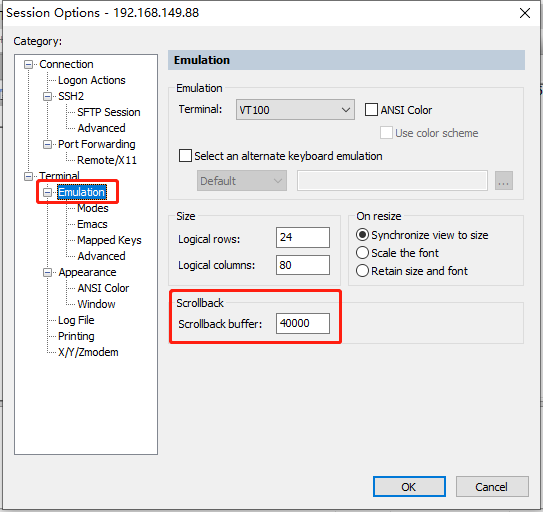Confirm settings with OK button
The width and height of the screenshot is (543, 512).
(x=409, y=487)
